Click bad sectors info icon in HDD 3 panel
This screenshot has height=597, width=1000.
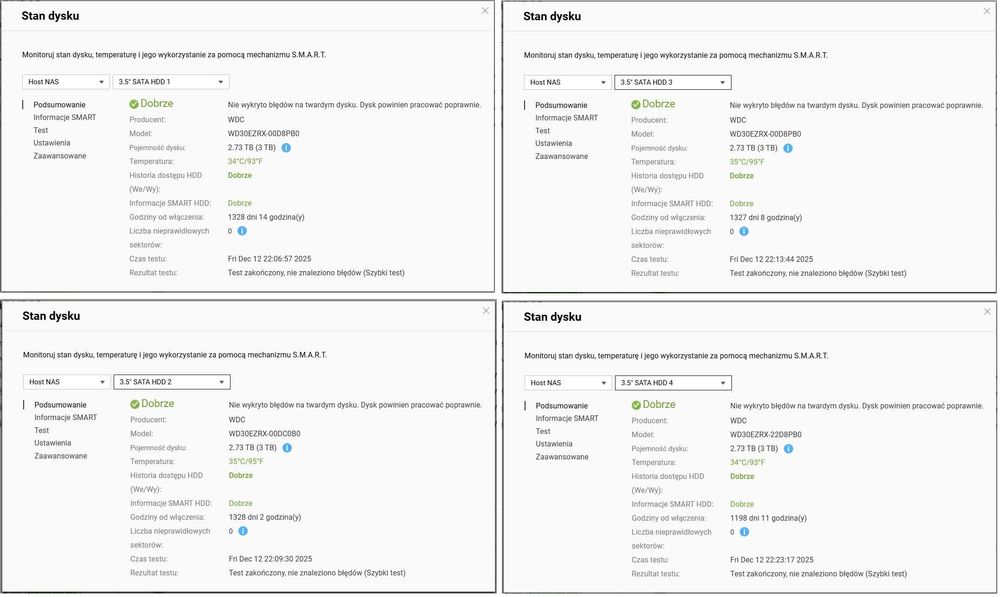(744, 231)
